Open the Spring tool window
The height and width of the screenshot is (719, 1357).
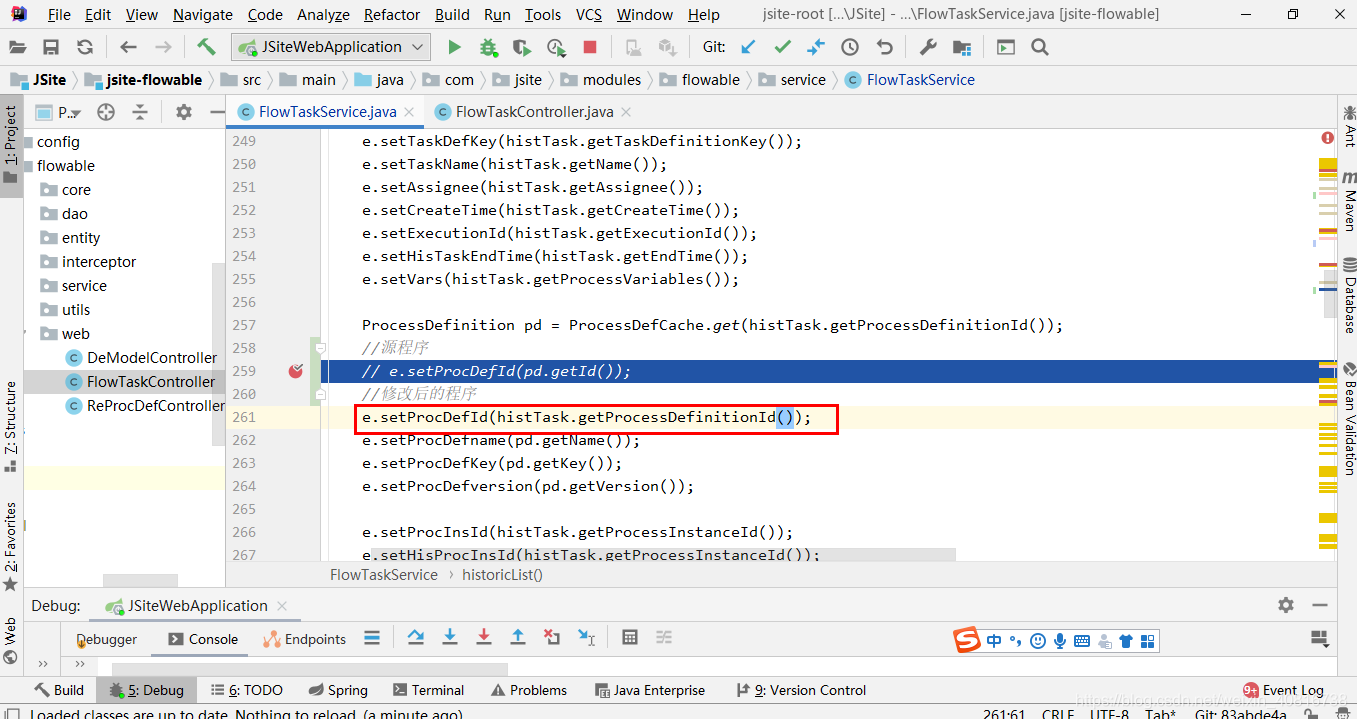338,690
